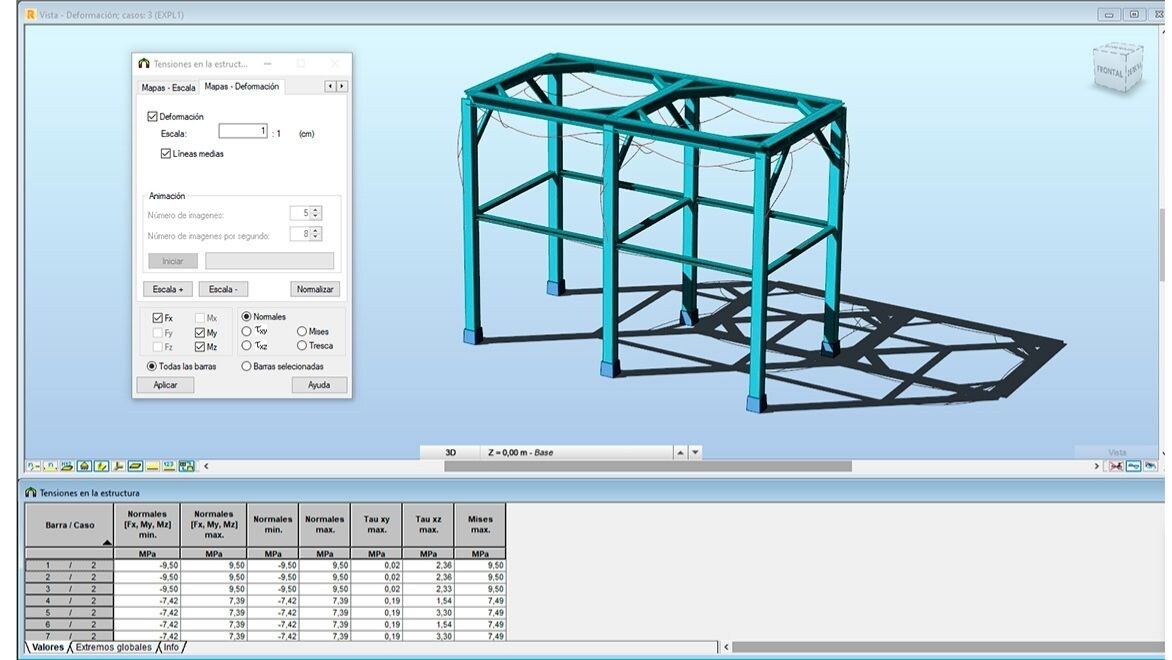Restore the Vista window with restore button
Image resolution: width=1172 pixels, height=660 pixels.
pos(1134,14)
